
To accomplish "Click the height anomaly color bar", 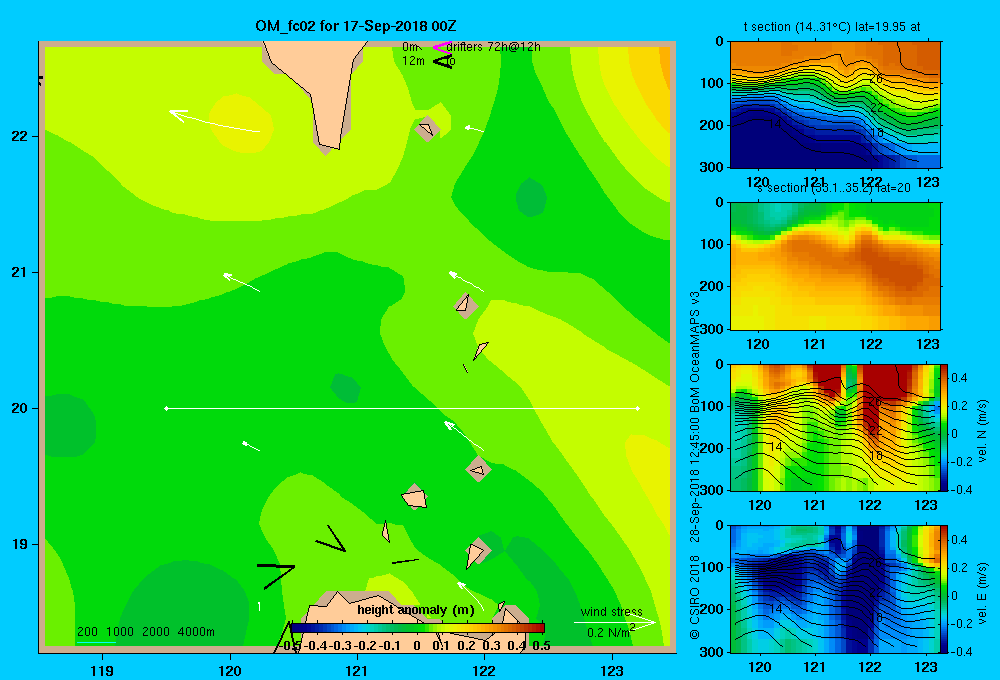I will pos(417,628).
